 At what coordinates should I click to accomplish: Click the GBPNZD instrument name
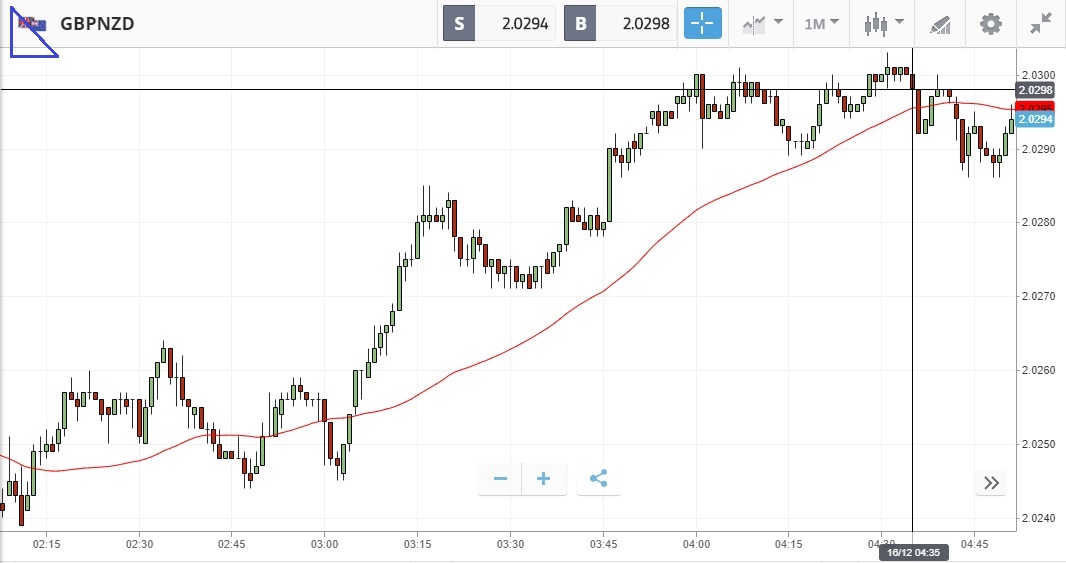tap(97, 24)
